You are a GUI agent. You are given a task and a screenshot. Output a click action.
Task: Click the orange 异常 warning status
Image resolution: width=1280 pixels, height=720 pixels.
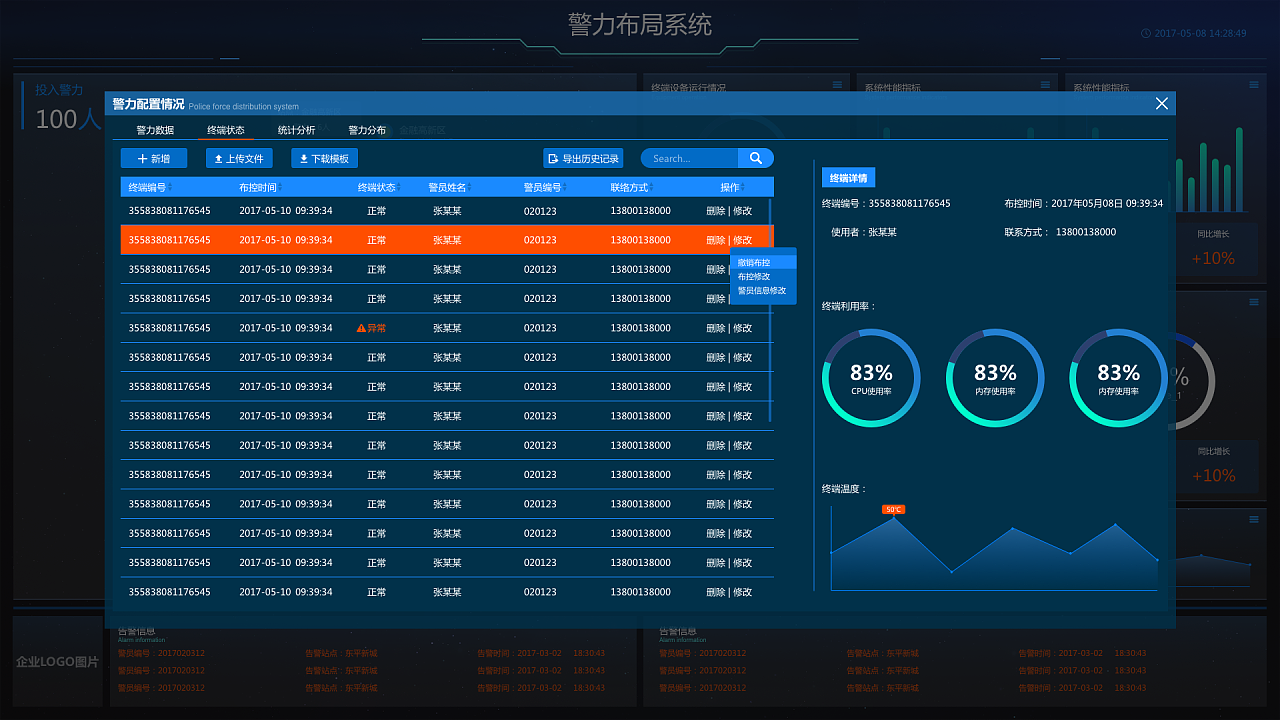click(371, 328)
